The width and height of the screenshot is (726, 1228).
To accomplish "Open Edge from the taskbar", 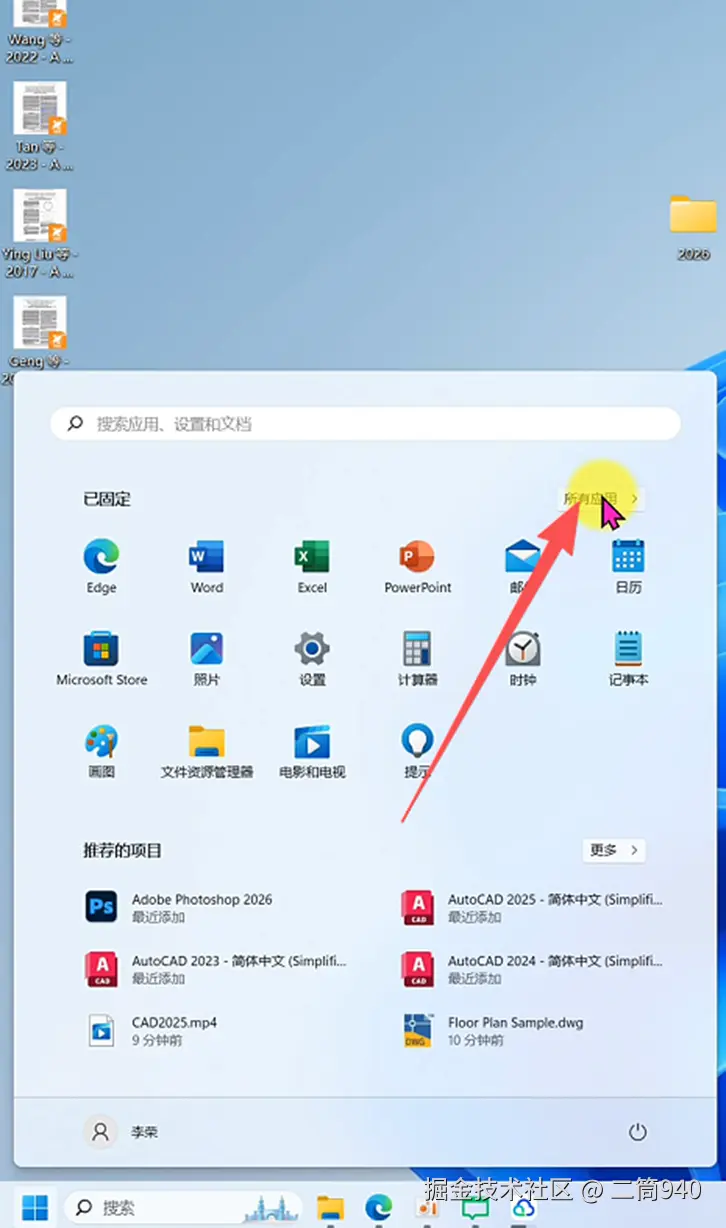I will [x=378, y=1208].
